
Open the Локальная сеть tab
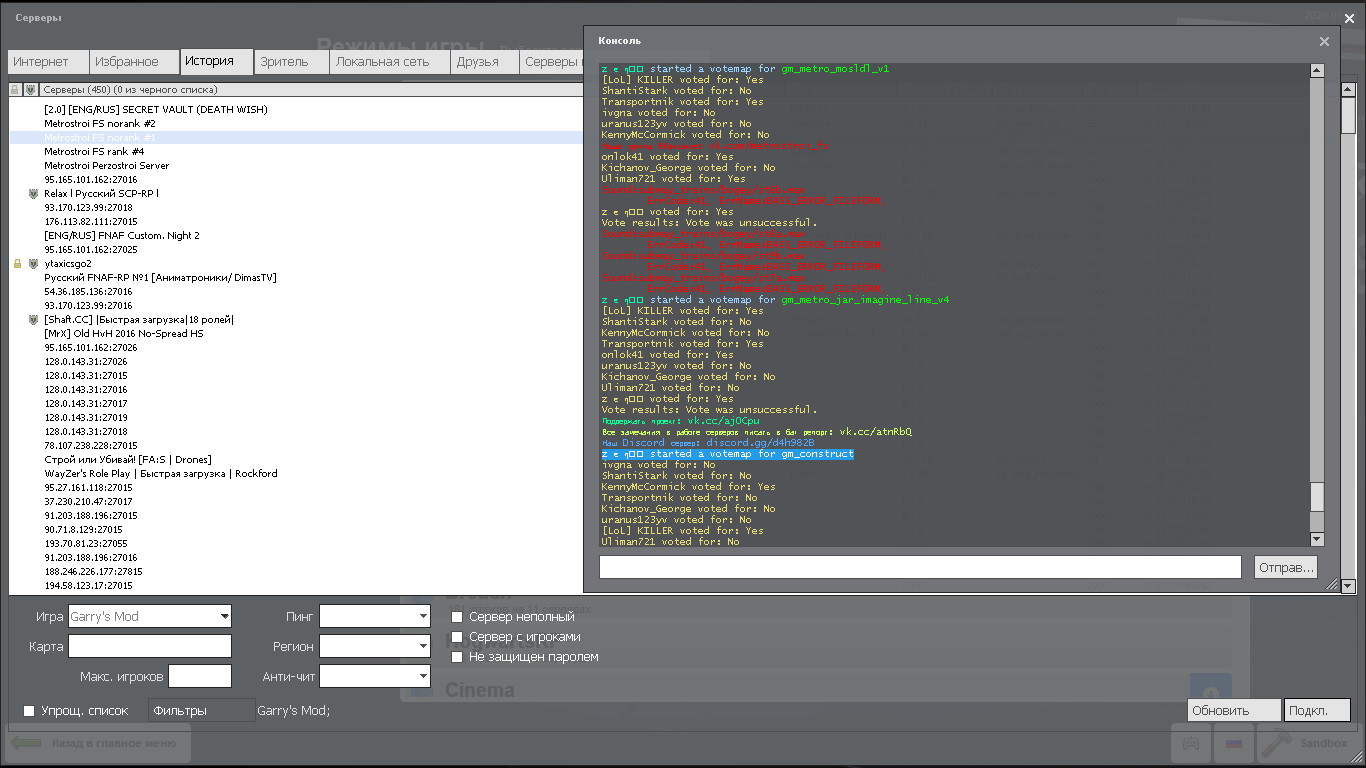pos(382,62)
